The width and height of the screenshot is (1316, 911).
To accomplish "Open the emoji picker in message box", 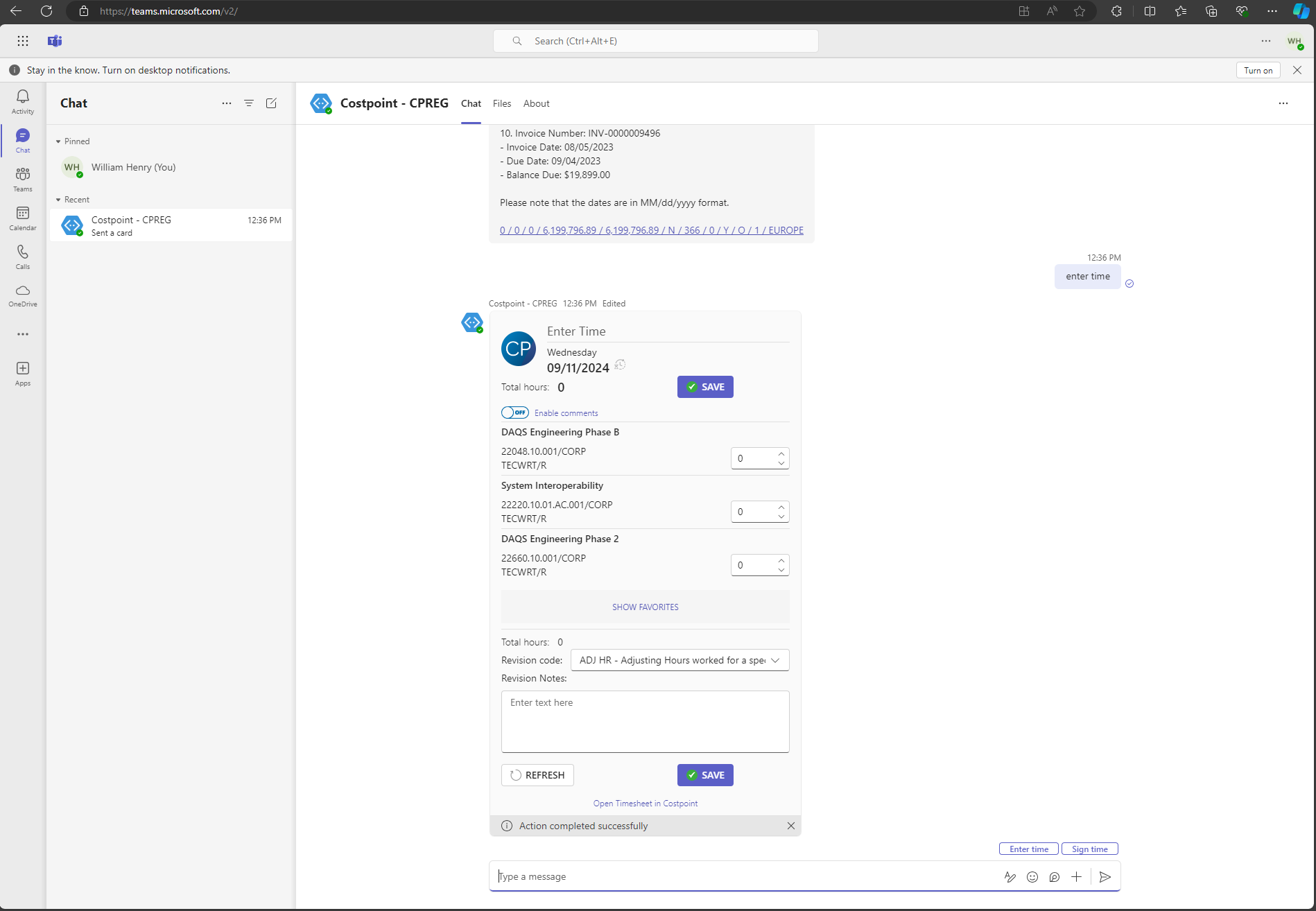I will (1032, 877).
